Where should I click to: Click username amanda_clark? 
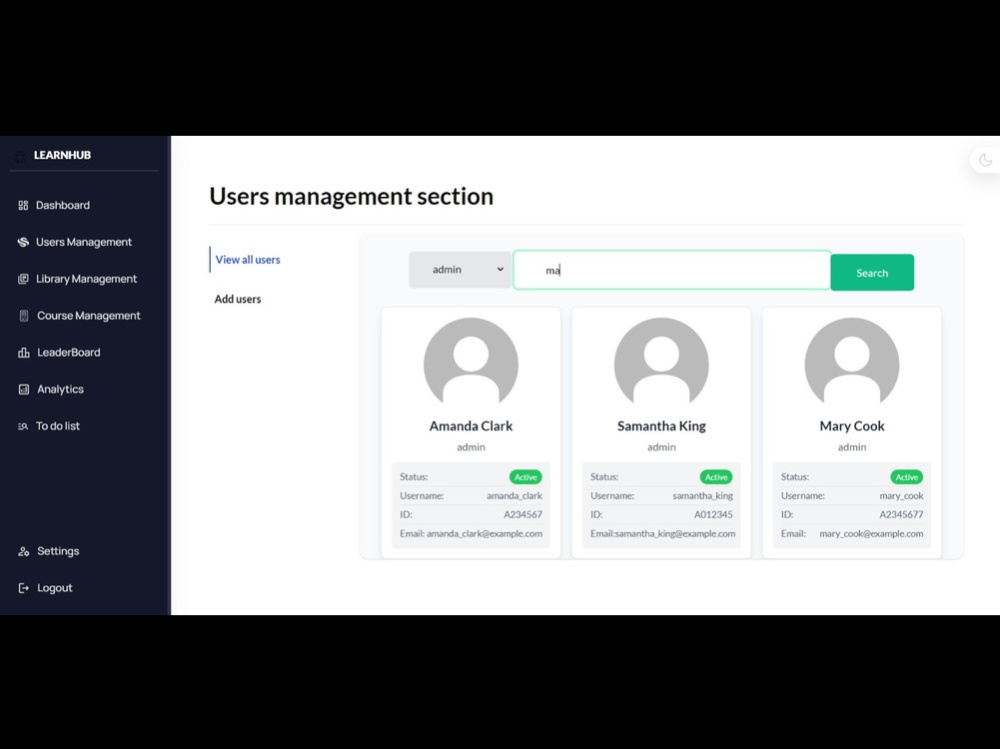[514, 496]
